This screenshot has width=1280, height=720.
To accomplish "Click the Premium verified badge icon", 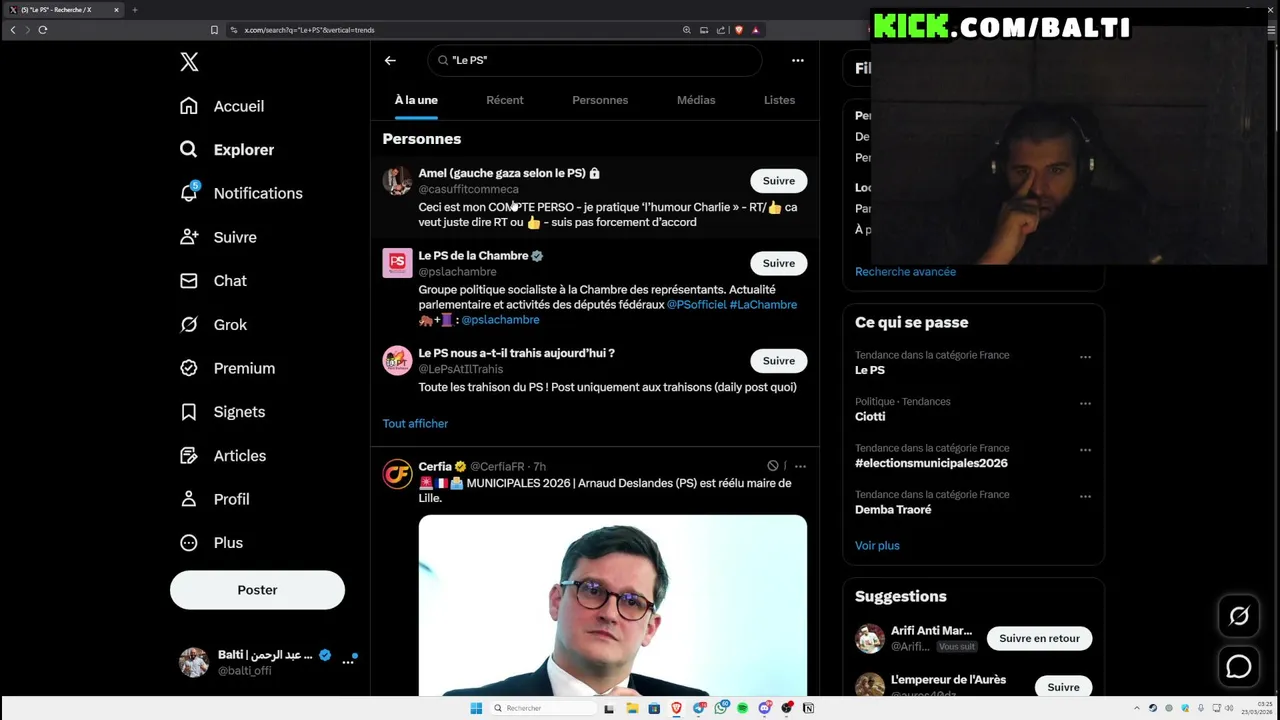I will (189, 368).
